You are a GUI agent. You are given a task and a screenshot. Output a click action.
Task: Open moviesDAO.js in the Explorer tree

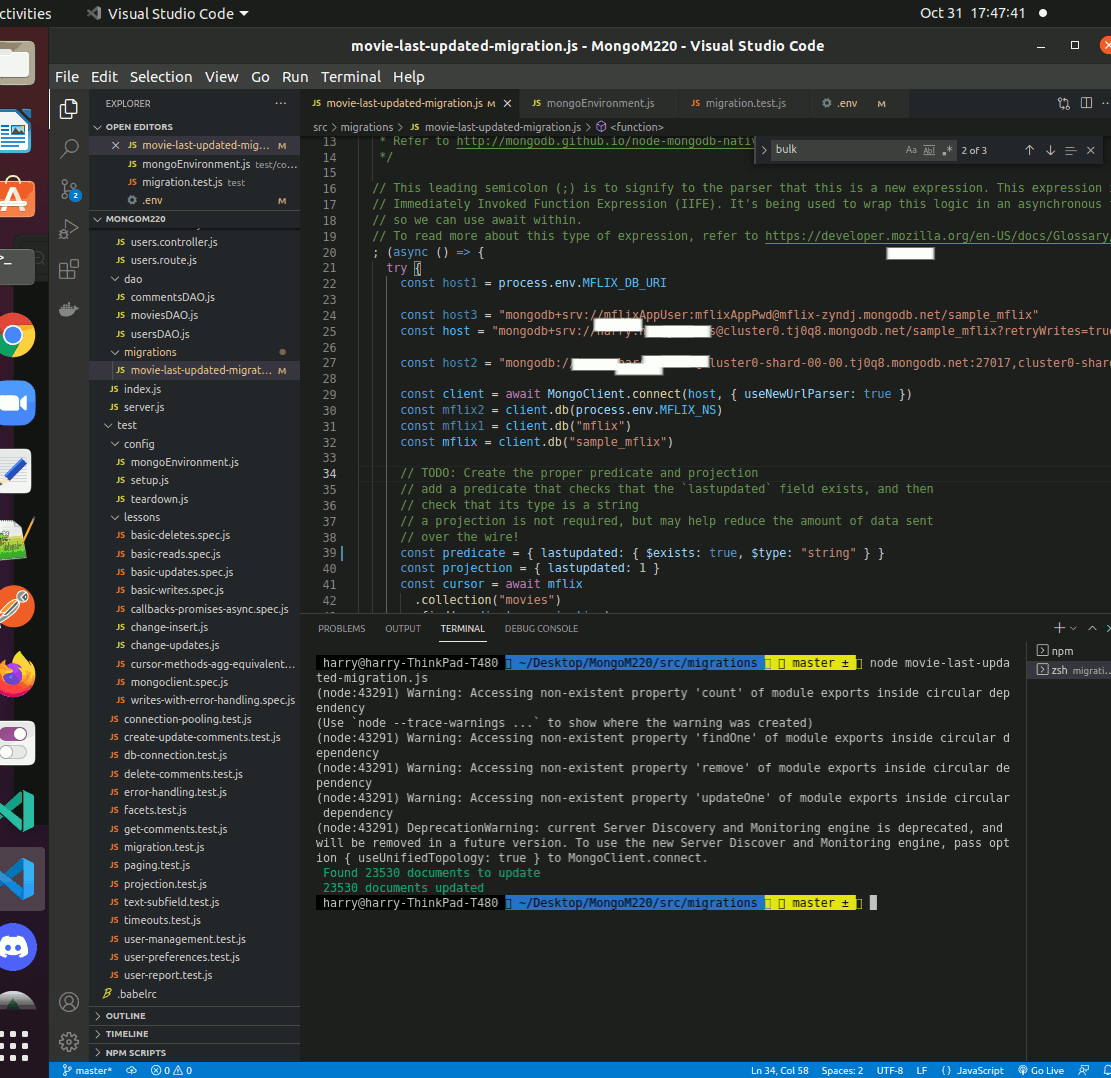[x=164, y=315]
